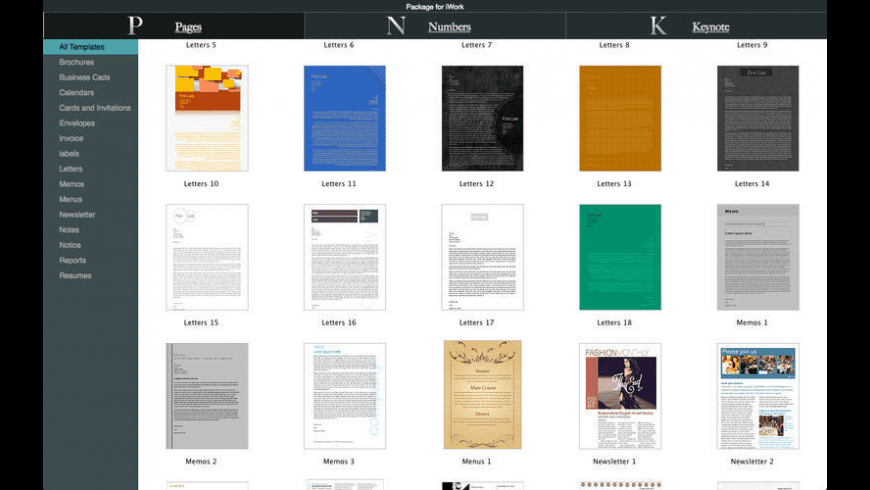Select the Calendars category

(x=77, y=93)
